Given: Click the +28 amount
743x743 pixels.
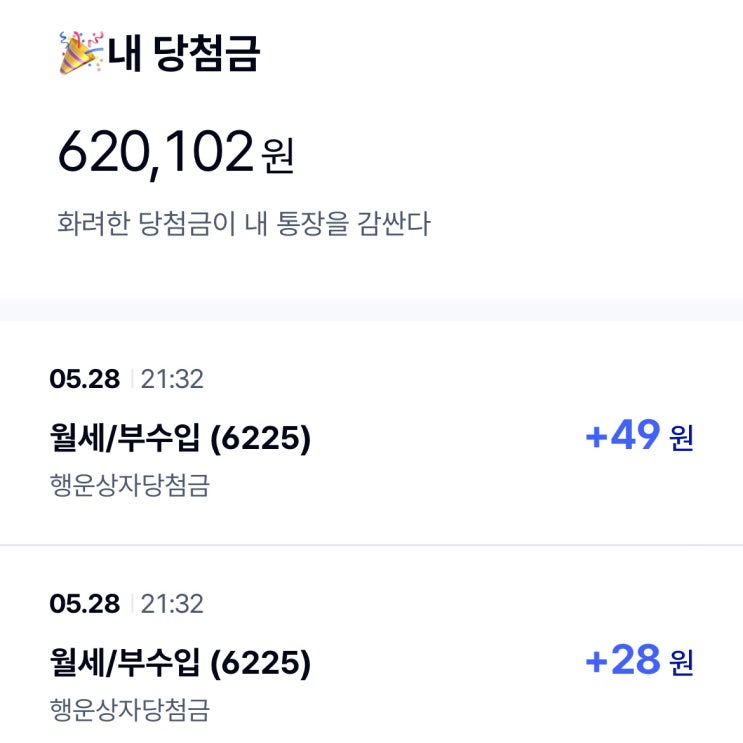Looking at the screenshot, I should click(x=622, y=661).
